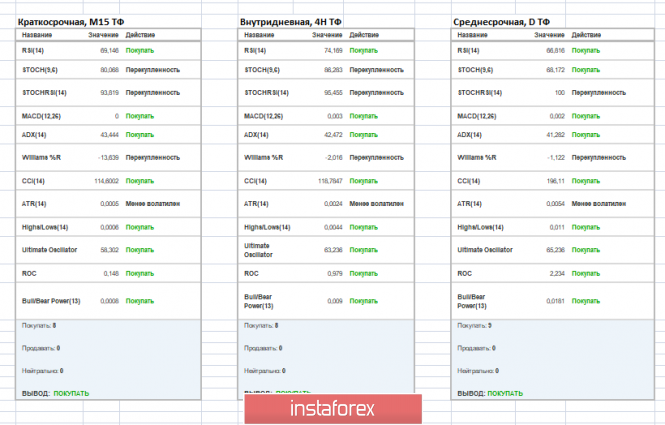Select ADX(14) value 41,282

(x=556, y=135)
